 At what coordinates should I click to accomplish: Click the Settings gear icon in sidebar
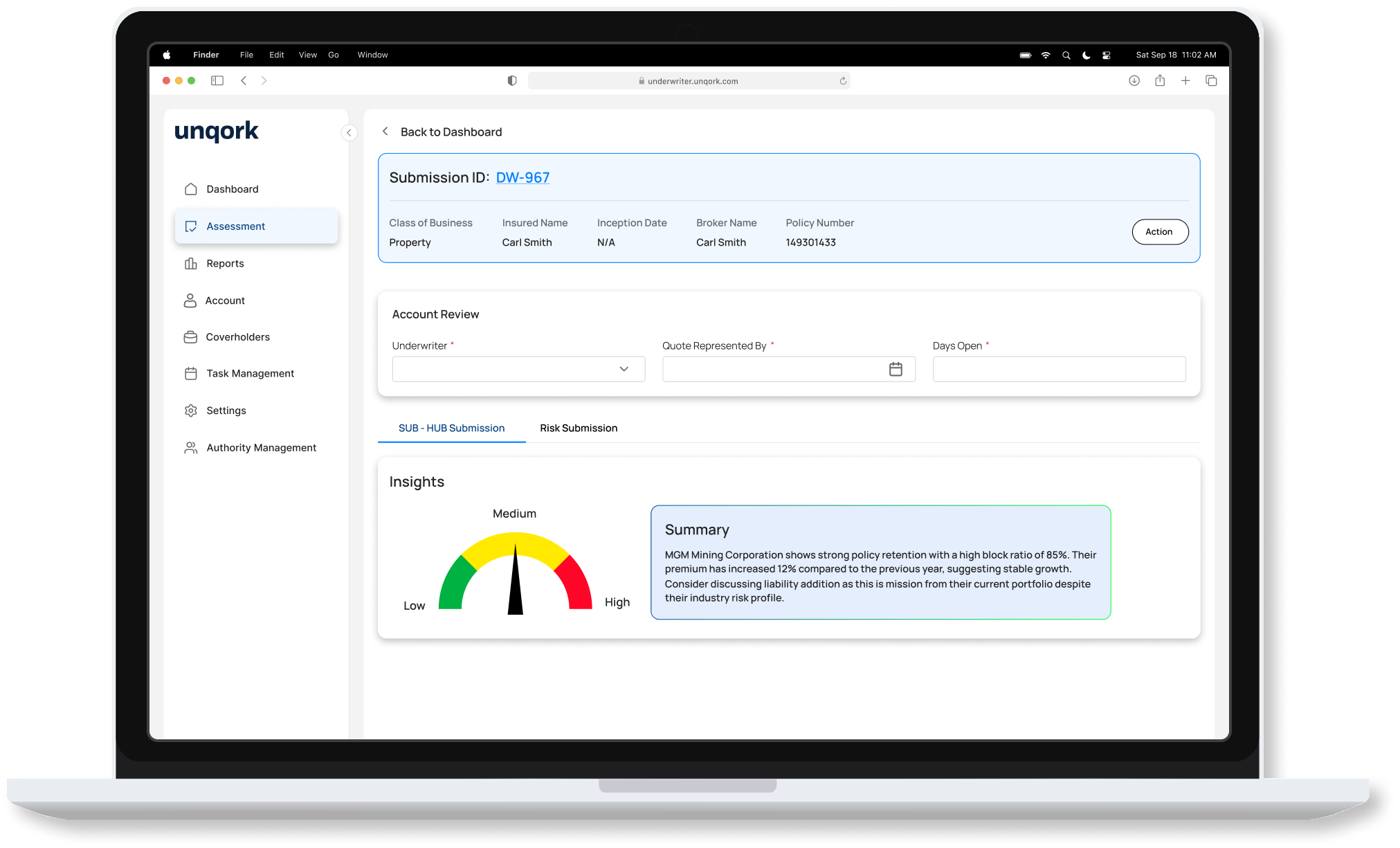(x=191, y=411)
